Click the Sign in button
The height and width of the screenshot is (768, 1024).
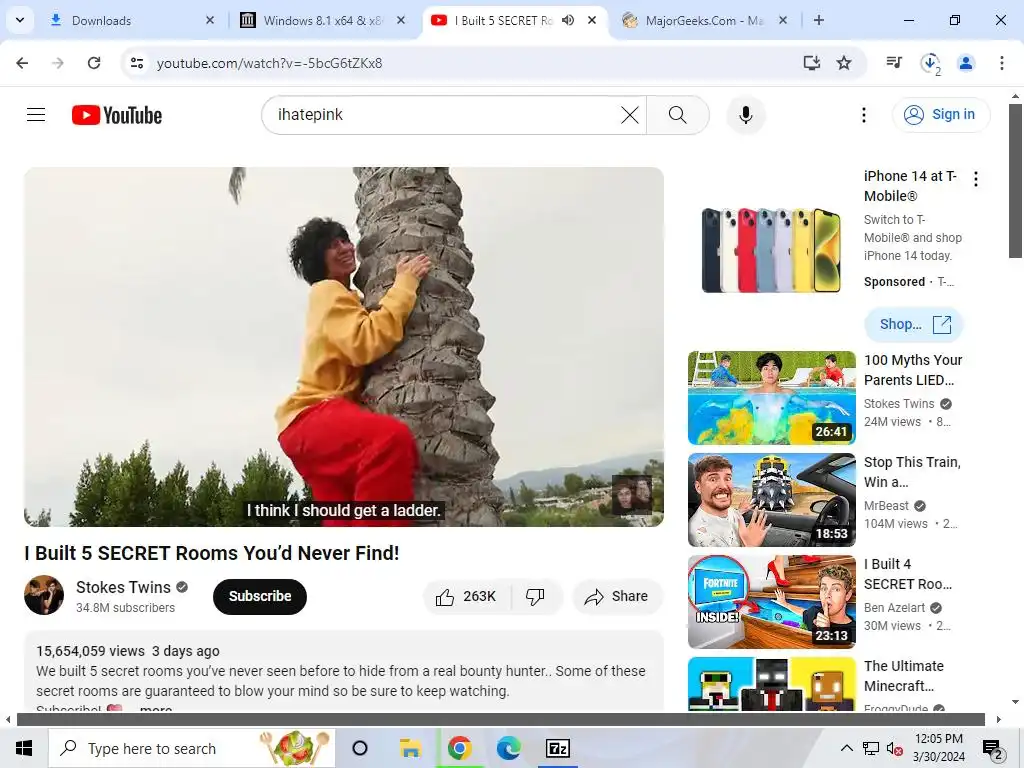pos(941,115)
